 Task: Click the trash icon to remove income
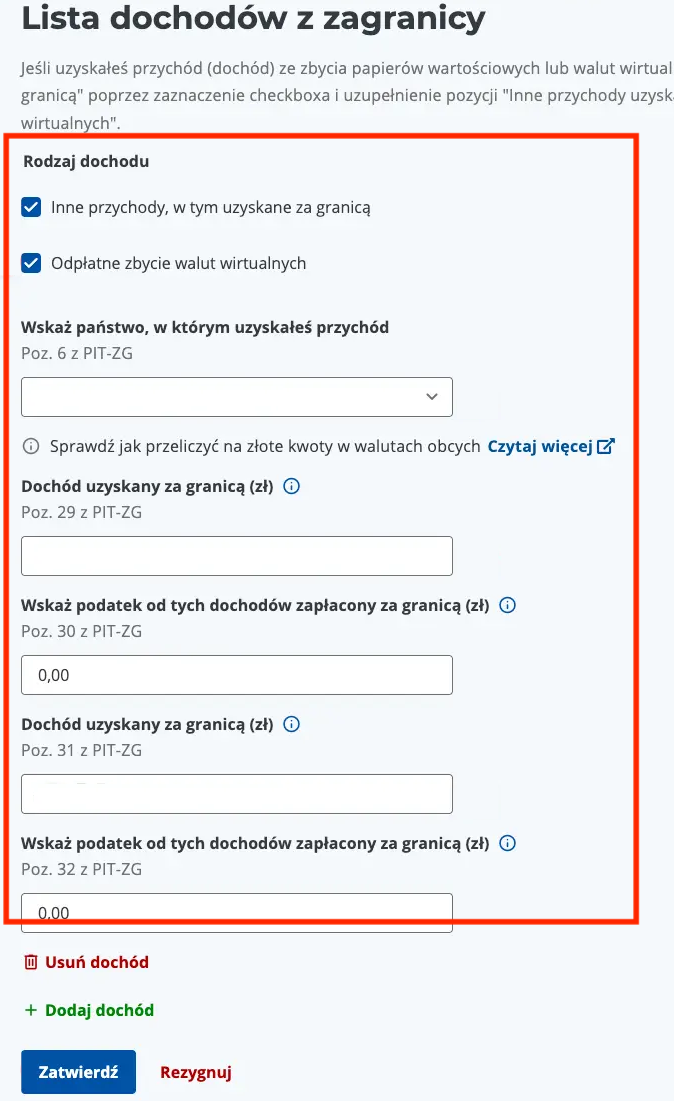pos(31,962)
